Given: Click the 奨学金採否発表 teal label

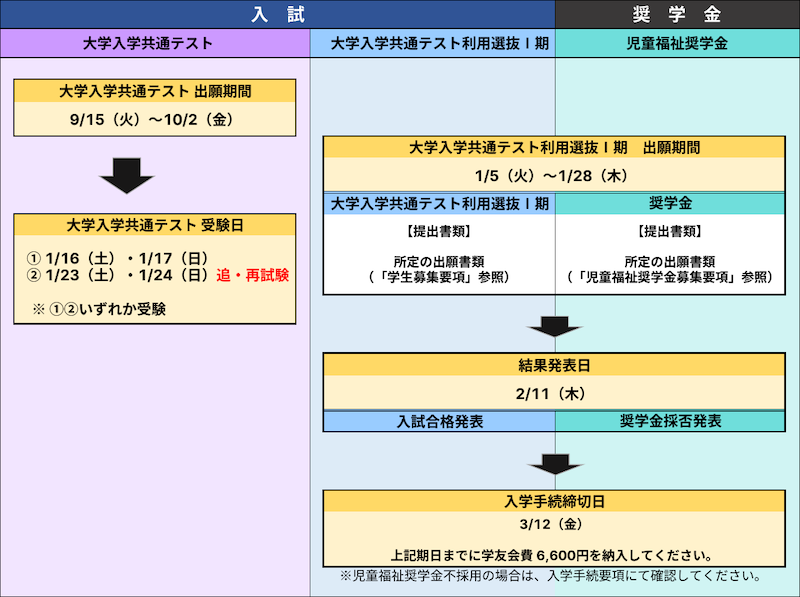Looking at the screenshot, I should 670,421.
